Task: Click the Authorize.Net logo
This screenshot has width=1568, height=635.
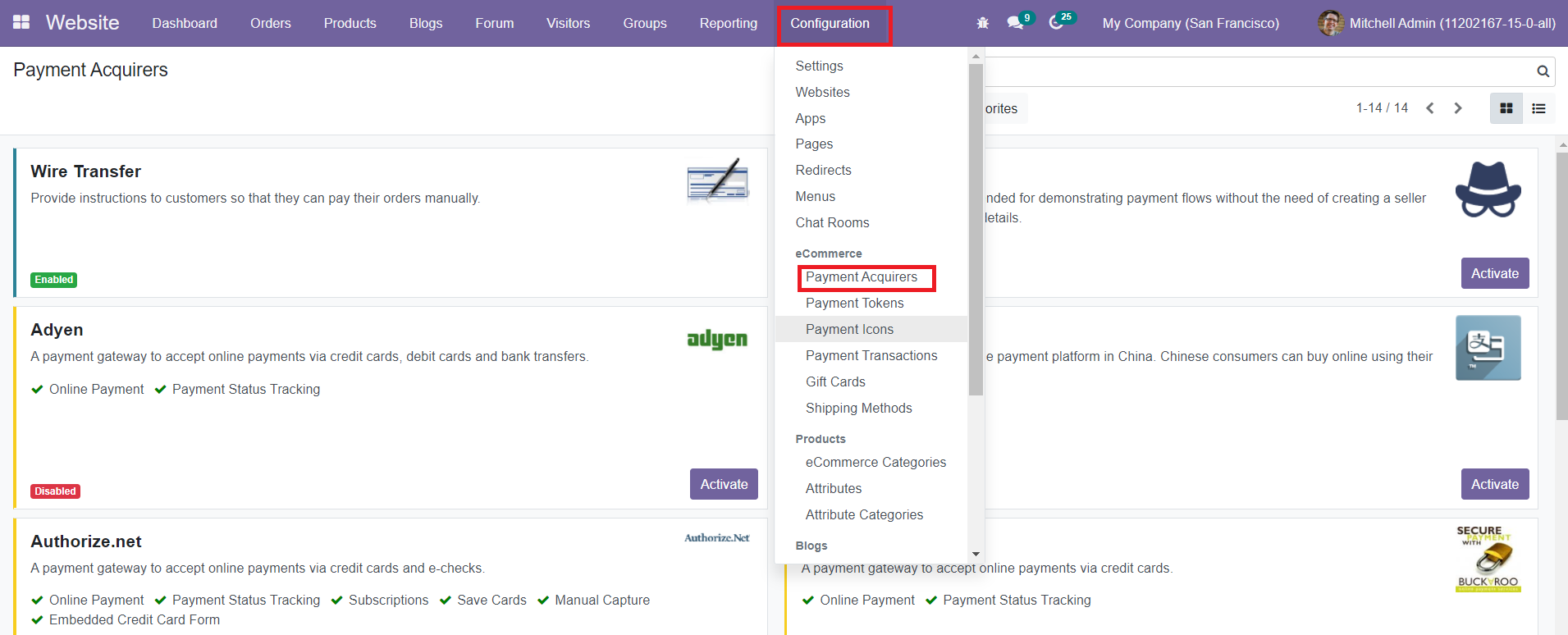Action: click(x=717, y=538)
